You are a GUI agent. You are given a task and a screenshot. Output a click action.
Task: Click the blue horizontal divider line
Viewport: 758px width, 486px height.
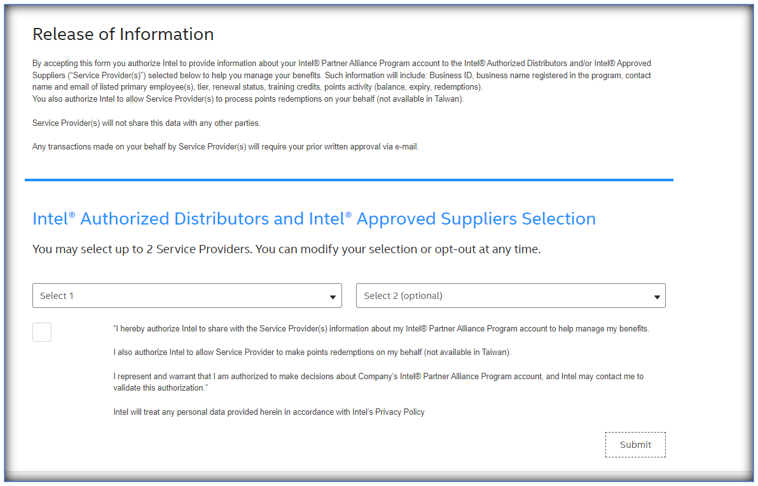[349, 180]
